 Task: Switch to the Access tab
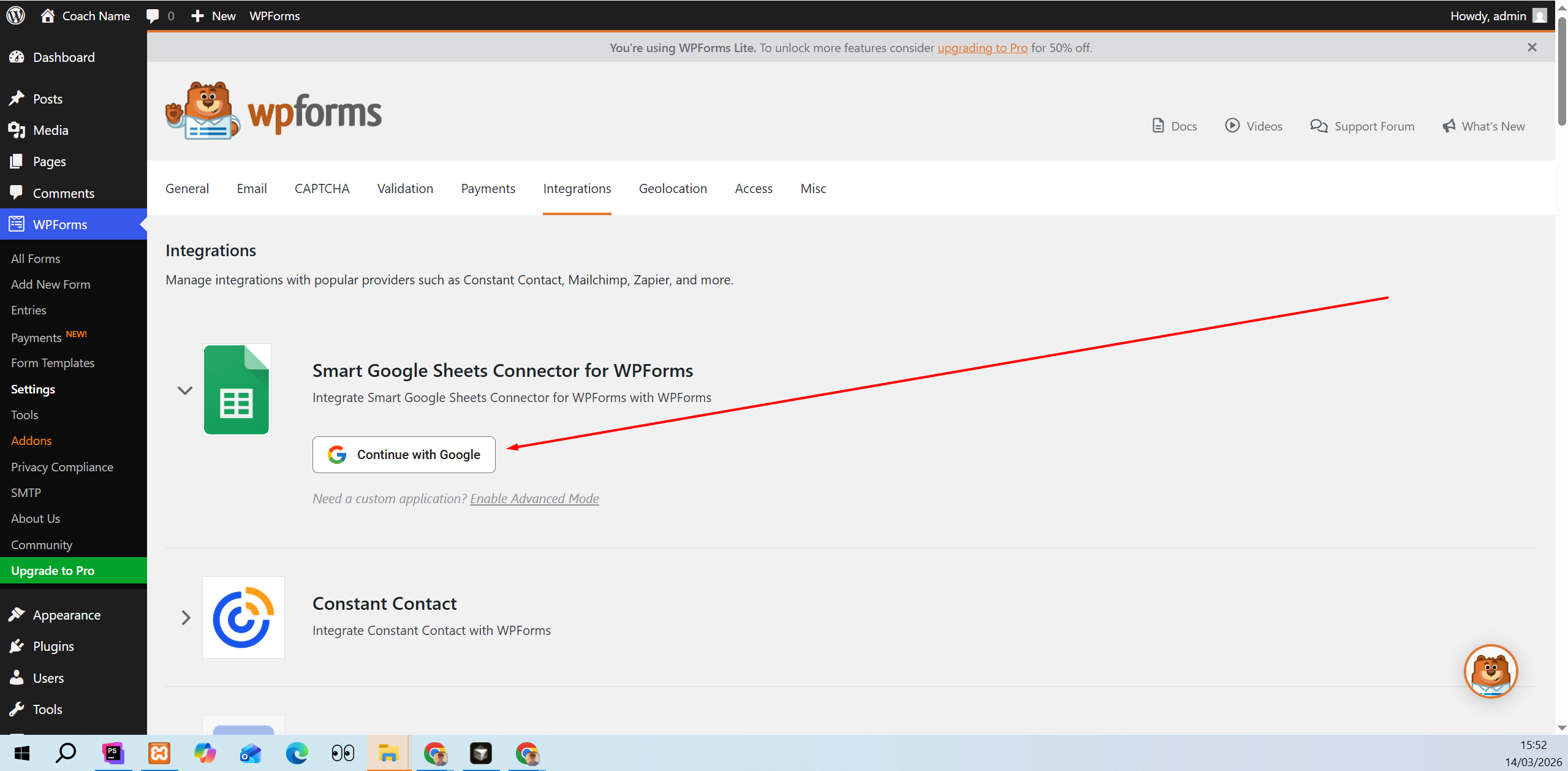pyautogui.click(x=754, y=188)
